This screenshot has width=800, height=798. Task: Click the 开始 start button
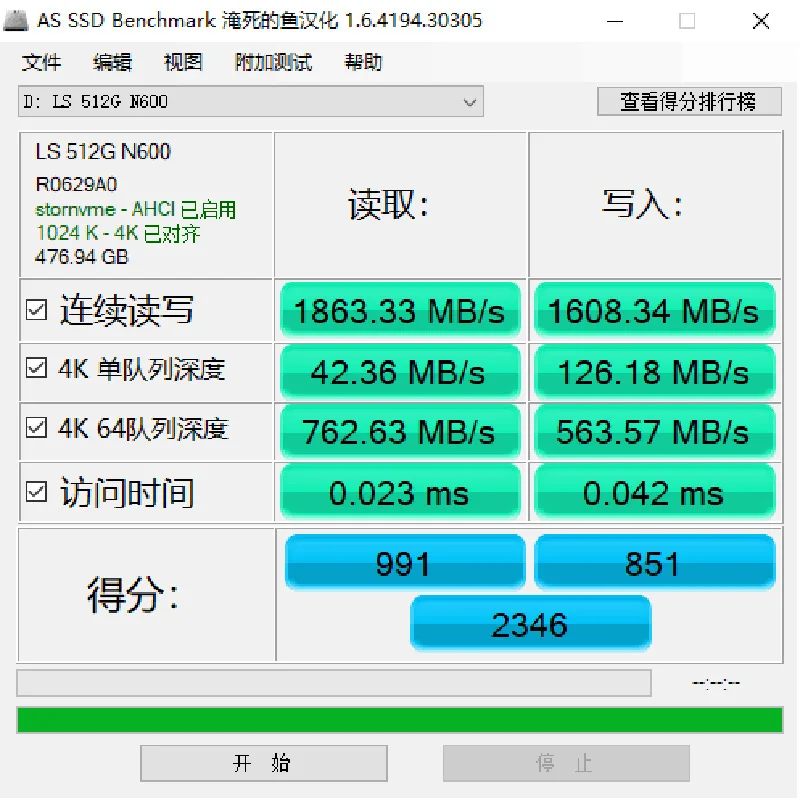click(264, 763)
